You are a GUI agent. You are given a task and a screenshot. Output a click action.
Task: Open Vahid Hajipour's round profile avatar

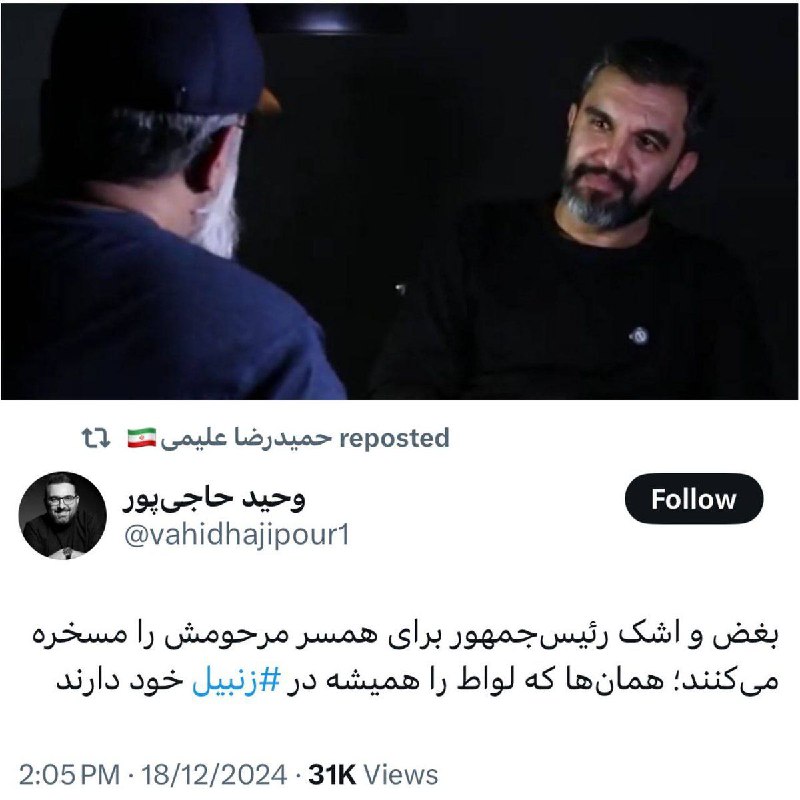point(63,515)
